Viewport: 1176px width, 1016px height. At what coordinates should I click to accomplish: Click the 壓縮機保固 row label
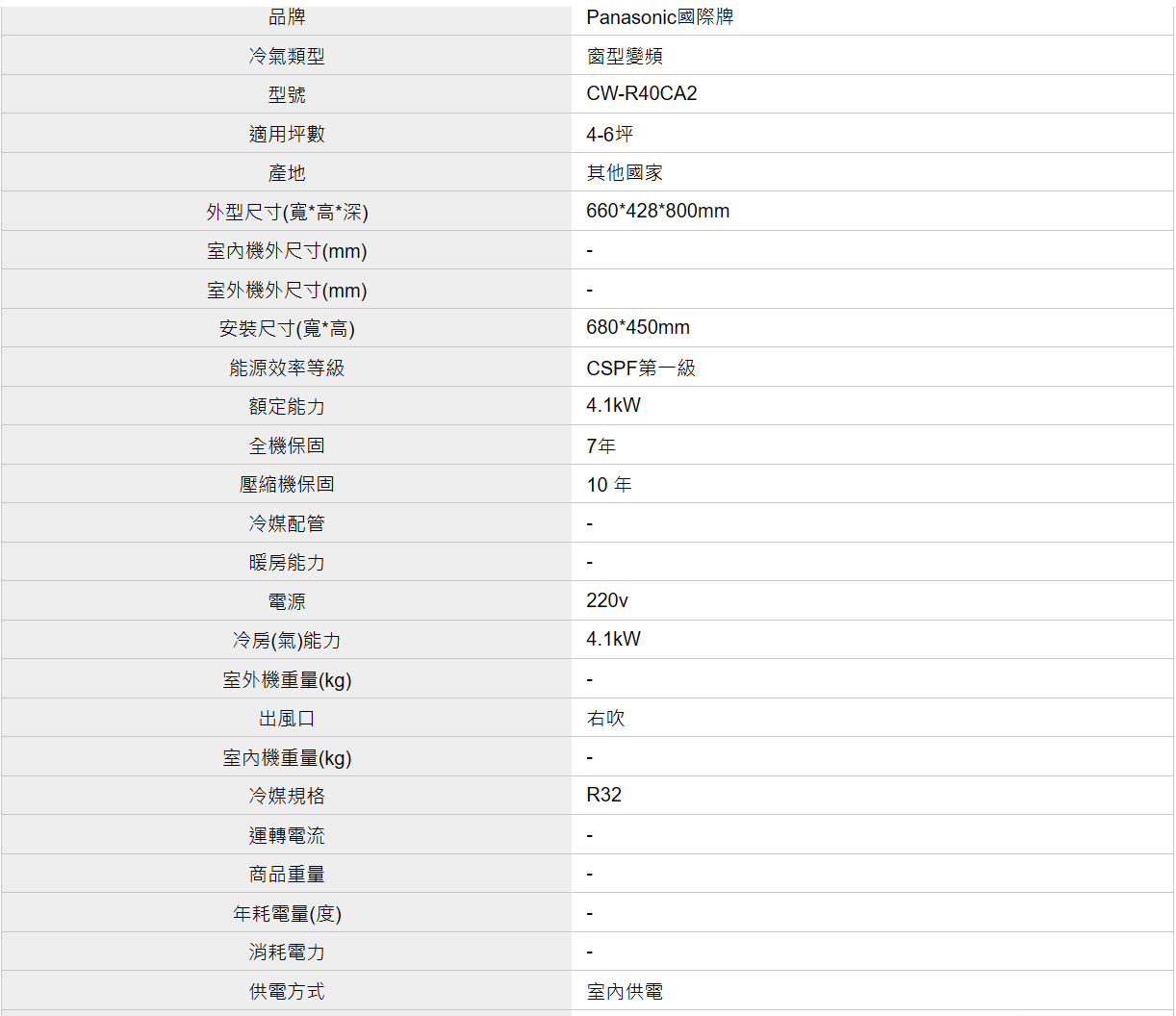coord(287,484)
